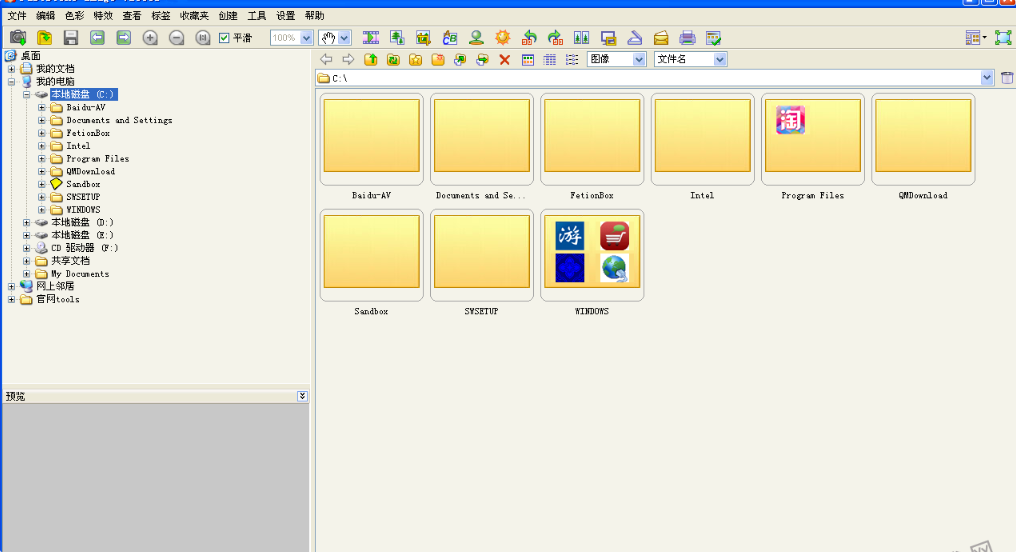Screen dimensions: 1016x552
Task: Click the calendar checkmark icon
Action: 713,38
